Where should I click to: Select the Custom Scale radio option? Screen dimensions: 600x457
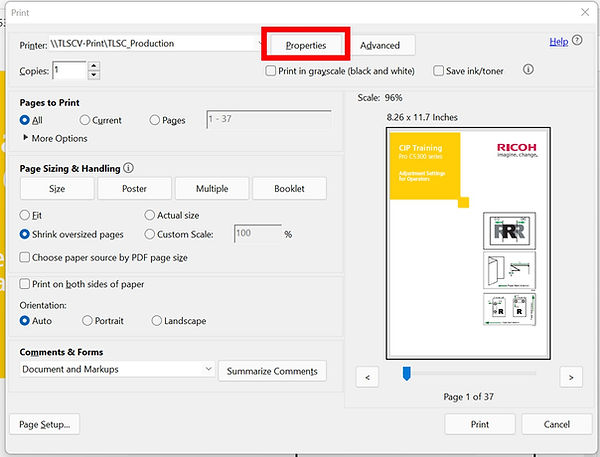click(x=150, y=234)
